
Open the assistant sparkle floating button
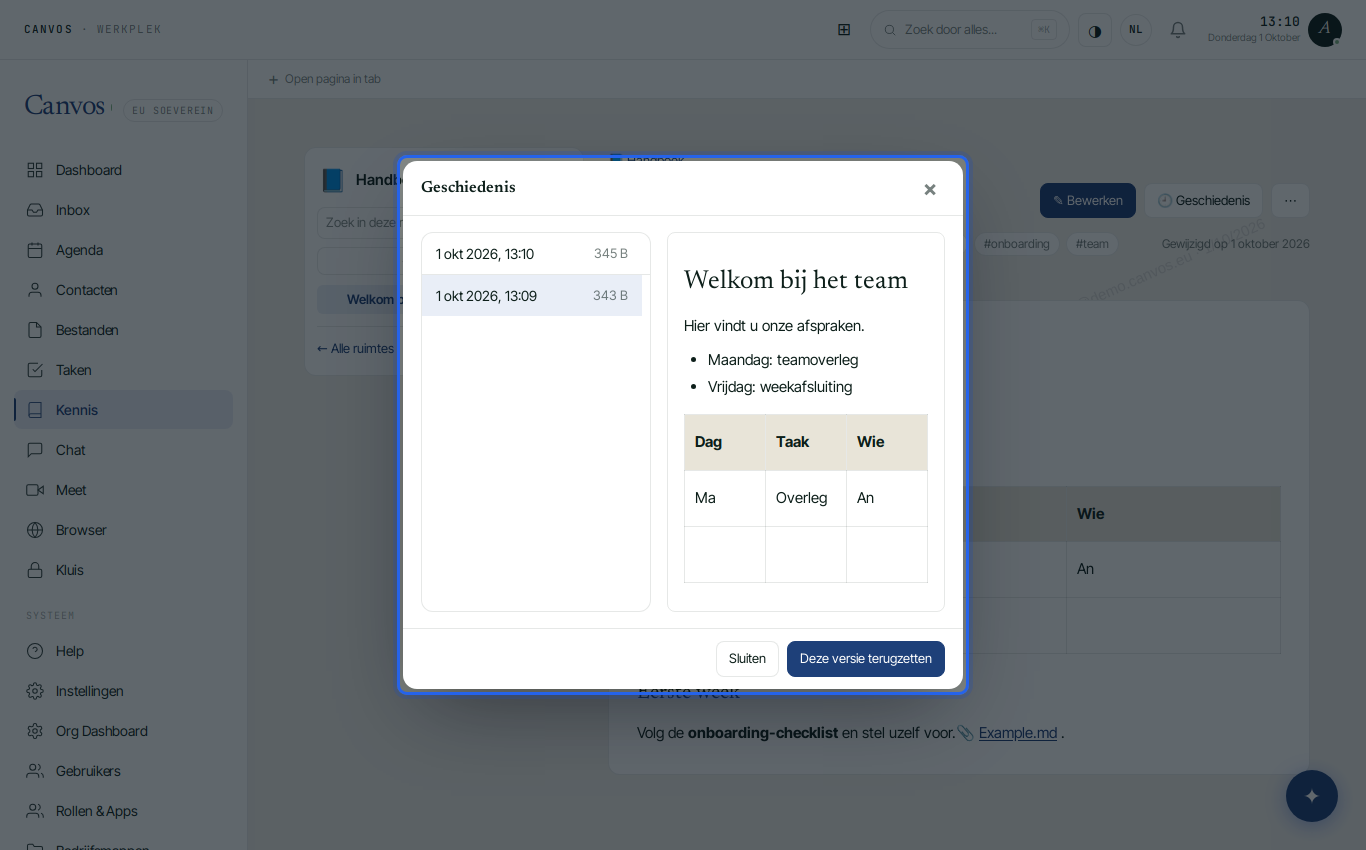[x=1312, y=796]
